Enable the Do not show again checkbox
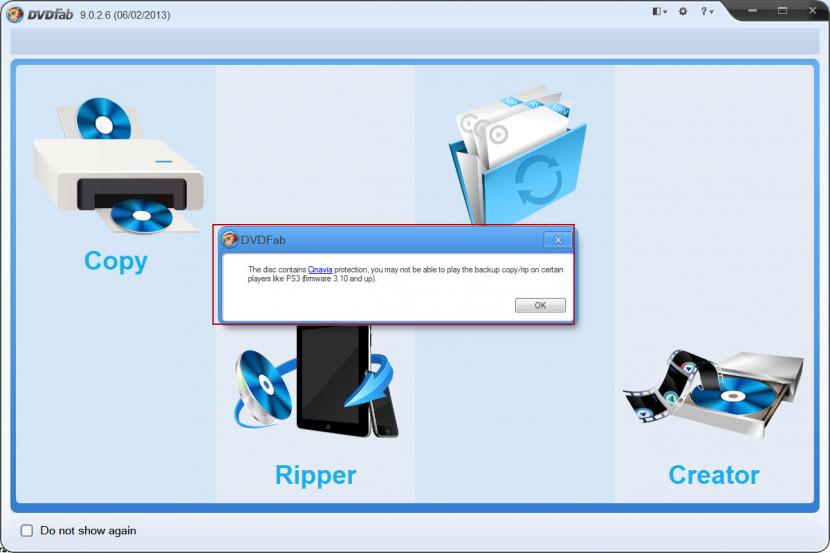This screenshot has height=553, width=830. 26,530
